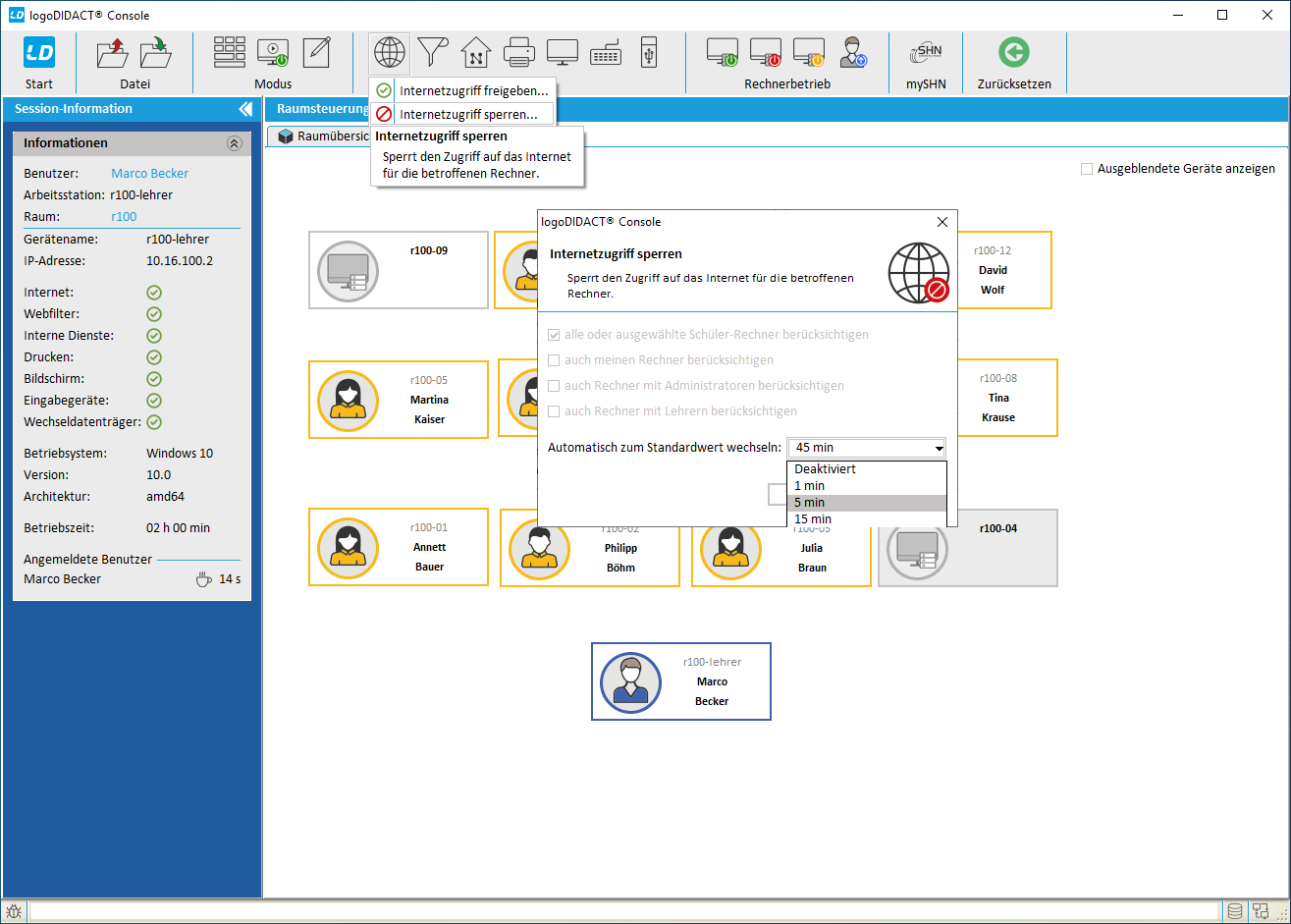The image size is (1291, 924).
Task: Collapse the Informationen section
Action: (234, 143)
